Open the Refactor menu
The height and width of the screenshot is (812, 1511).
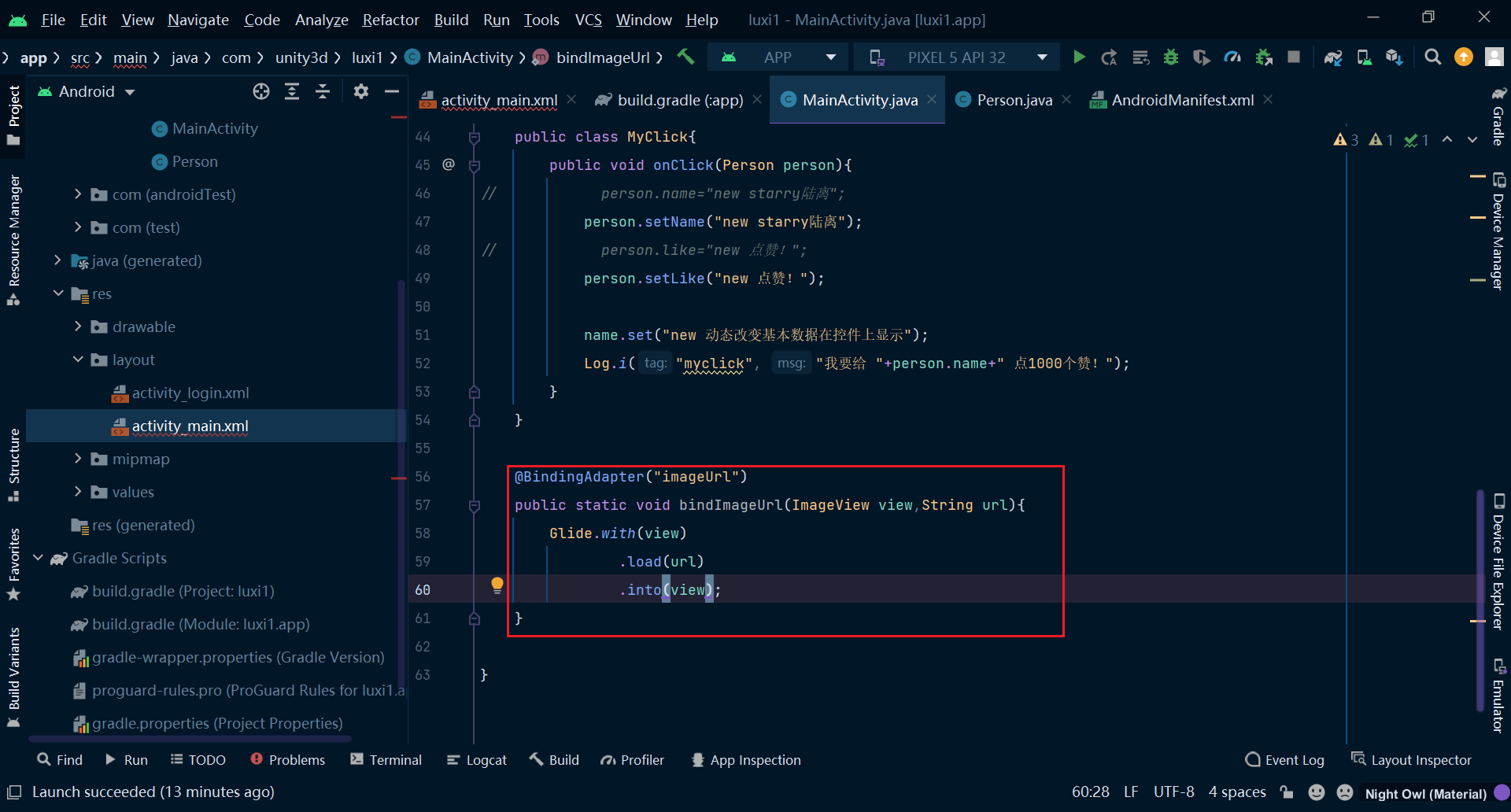click(390, 20)
